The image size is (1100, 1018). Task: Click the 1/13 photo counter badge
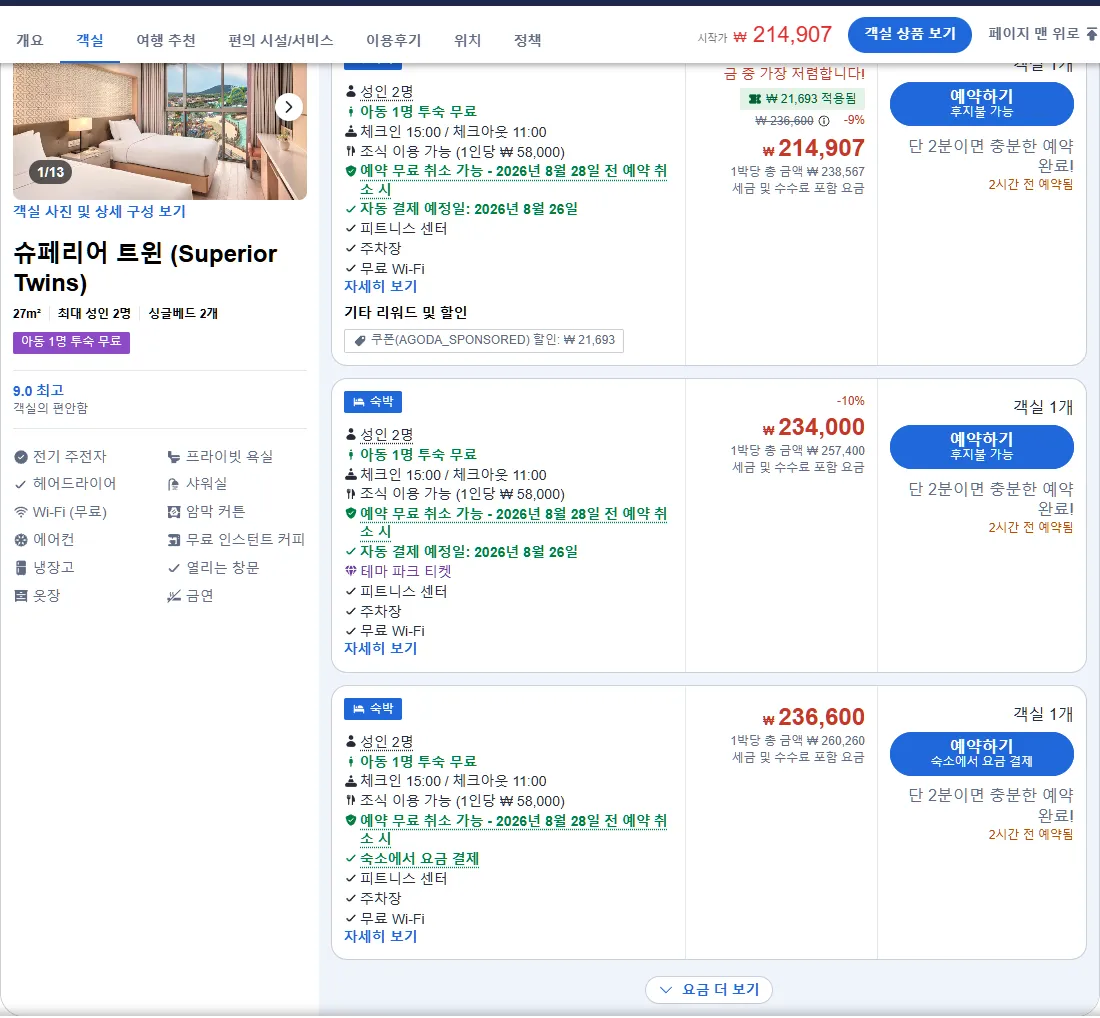pyautogui.click(x=51, y=172)
